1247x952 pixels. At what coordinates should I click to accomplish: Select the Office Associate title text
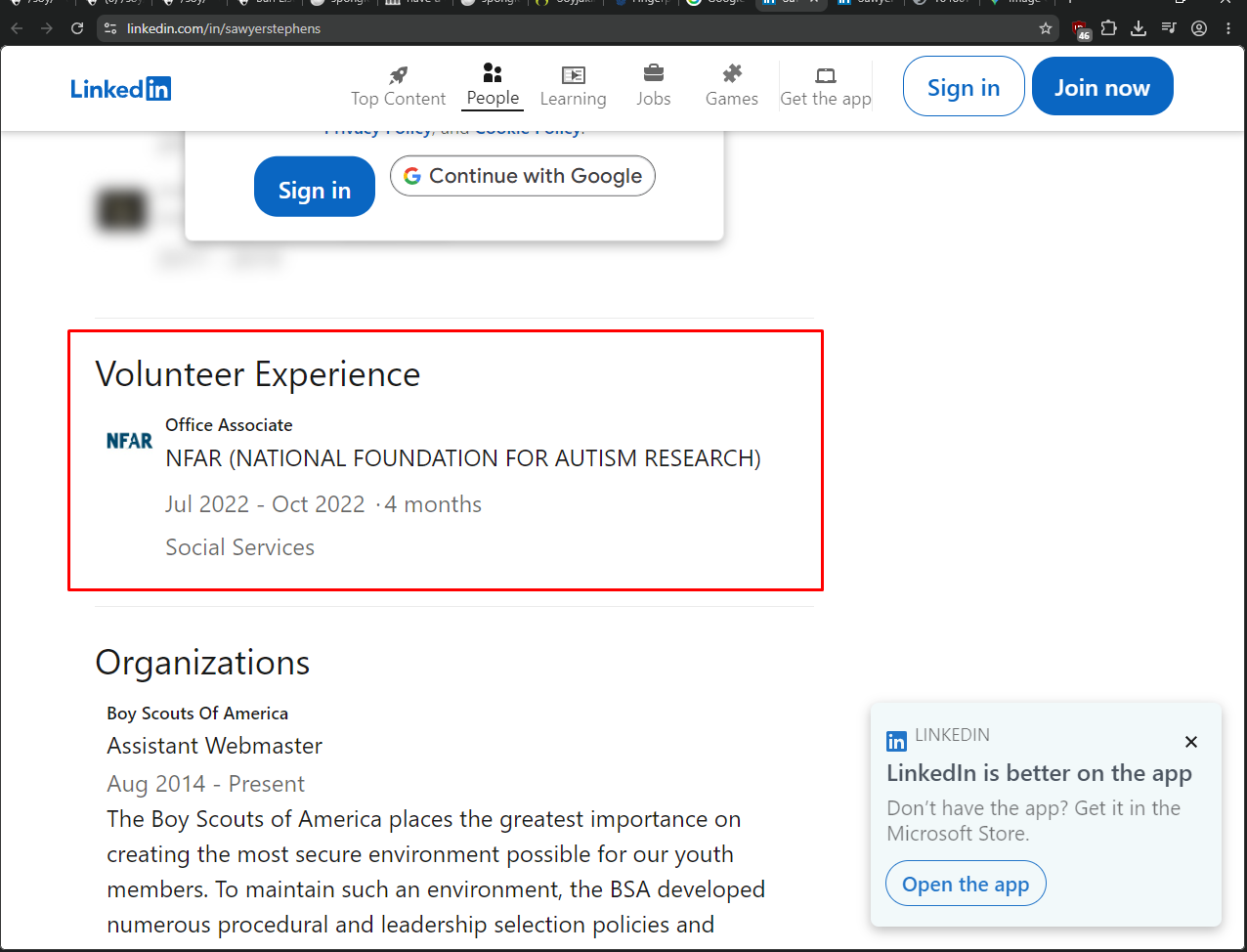tap(229, 425)
